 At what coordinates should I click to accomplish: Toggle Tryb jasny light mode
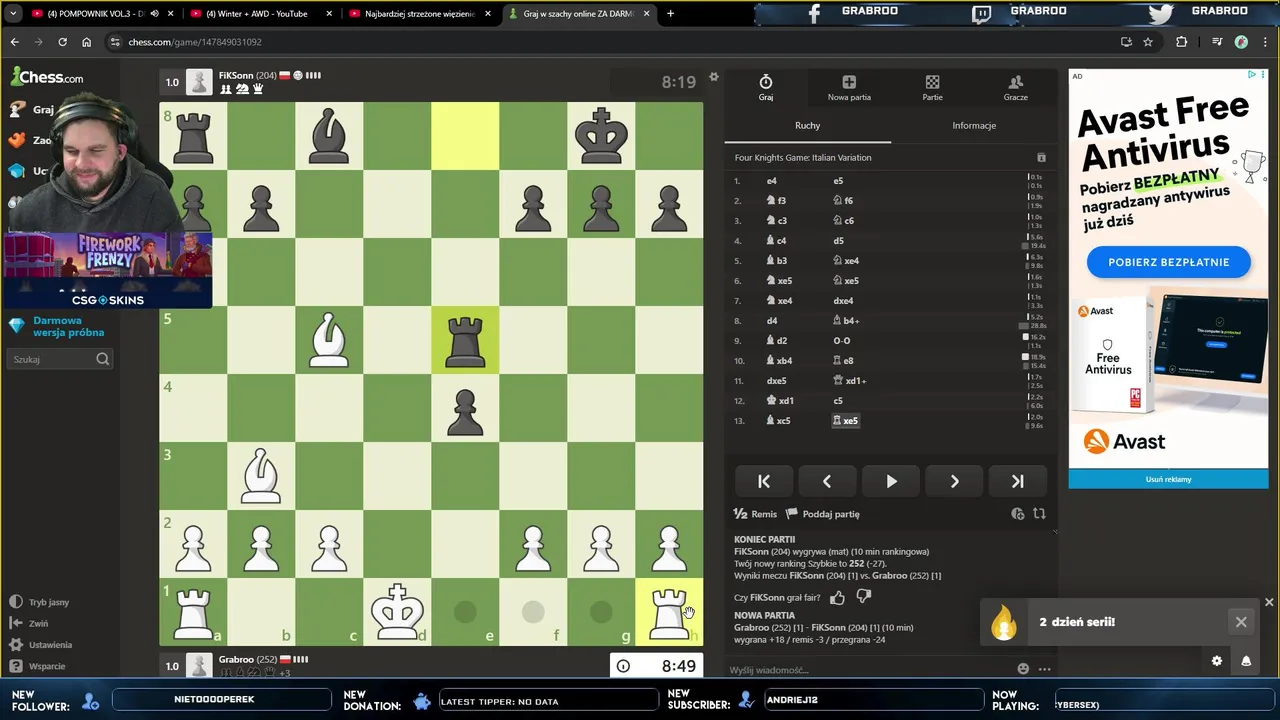pyautogui.click(x=40, y=602)
